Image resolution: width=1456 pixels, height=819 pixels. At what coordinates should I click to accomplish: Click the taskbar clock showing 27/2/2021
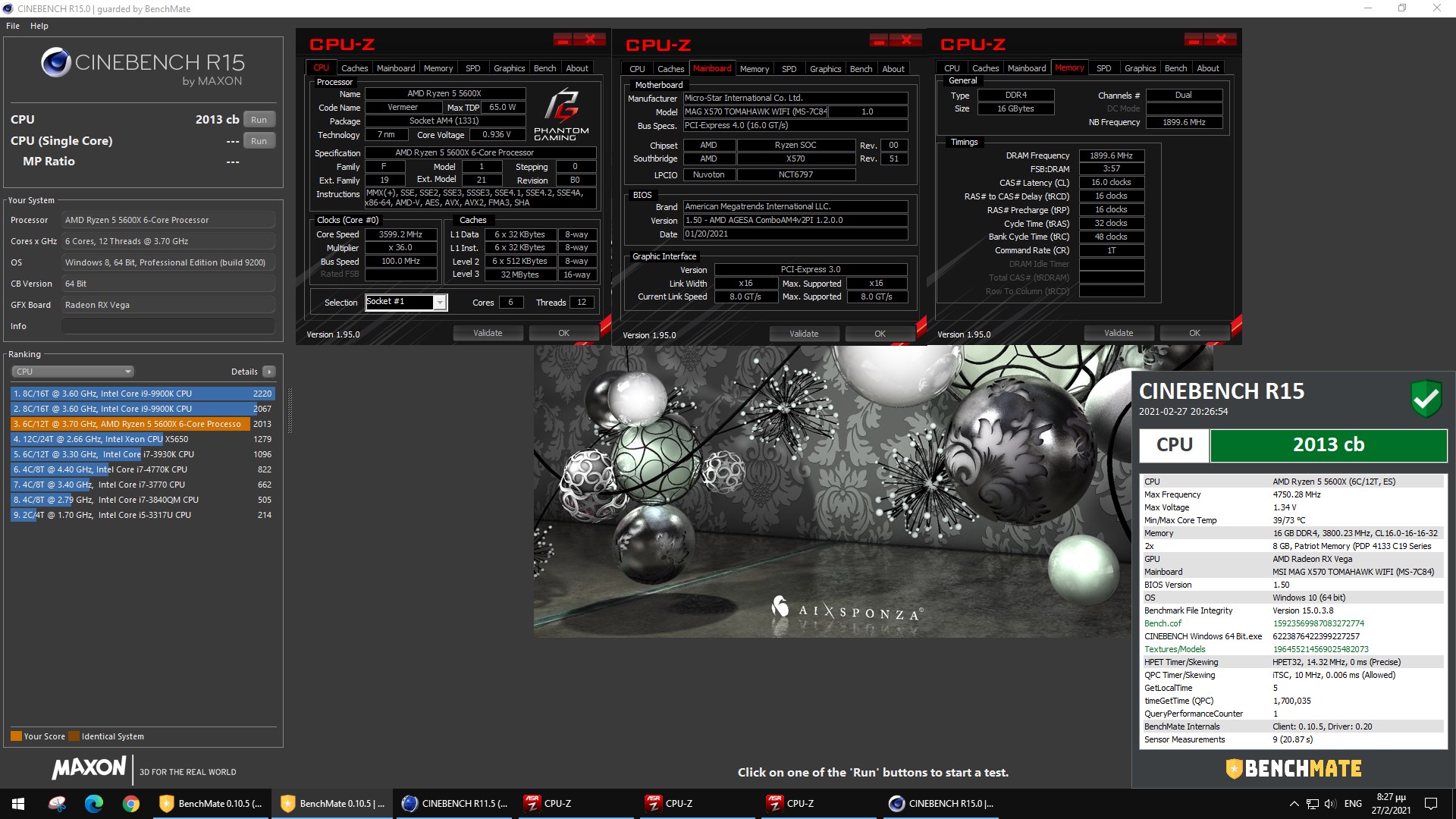click(1391, 804)
